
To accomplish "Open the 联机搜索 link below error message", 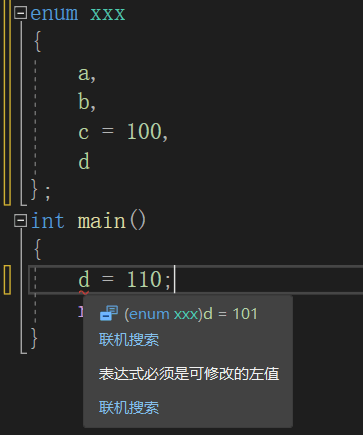I will coord(129,407).
